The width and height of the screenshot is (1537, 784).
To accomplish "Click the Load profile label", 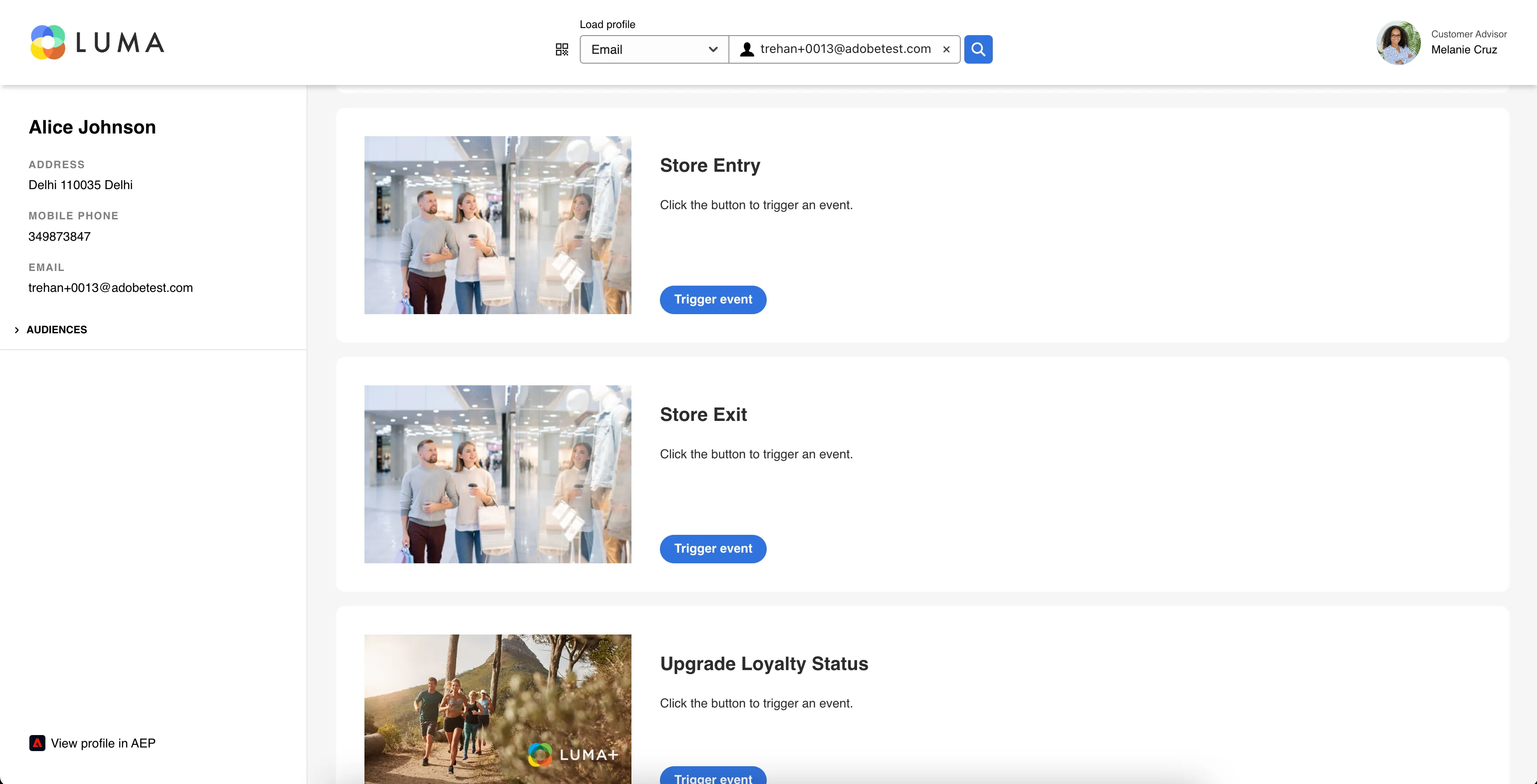I will [x=607, y=24].
